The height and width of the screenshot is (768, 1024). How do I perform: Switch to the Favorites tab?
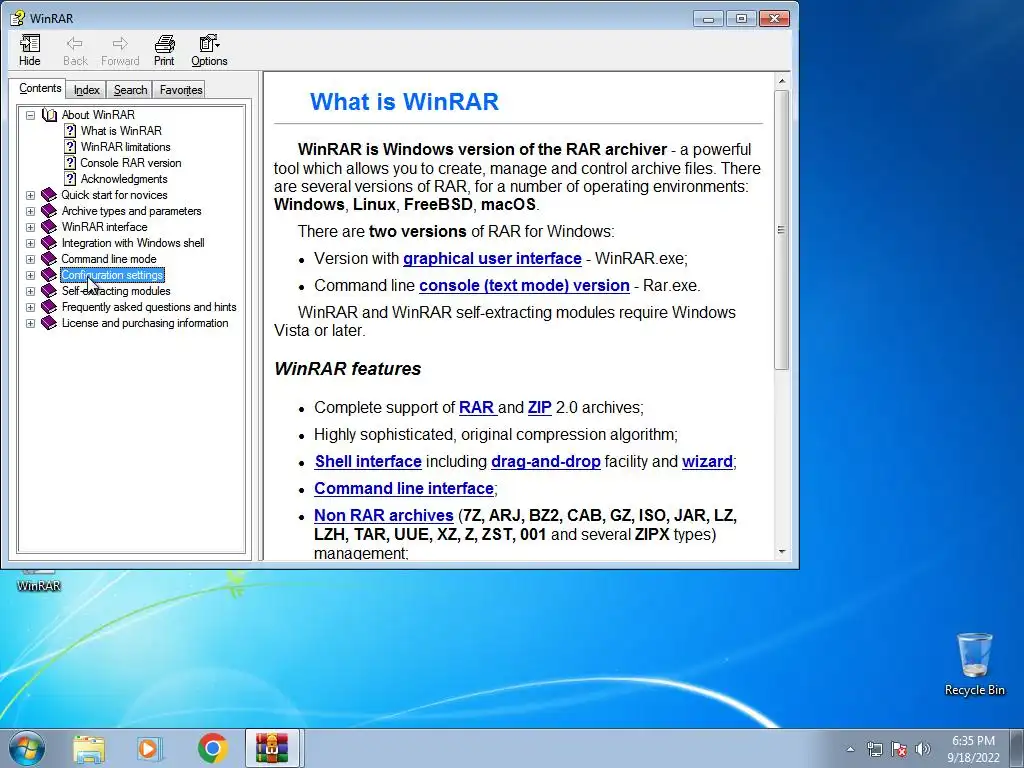[181, 90]
